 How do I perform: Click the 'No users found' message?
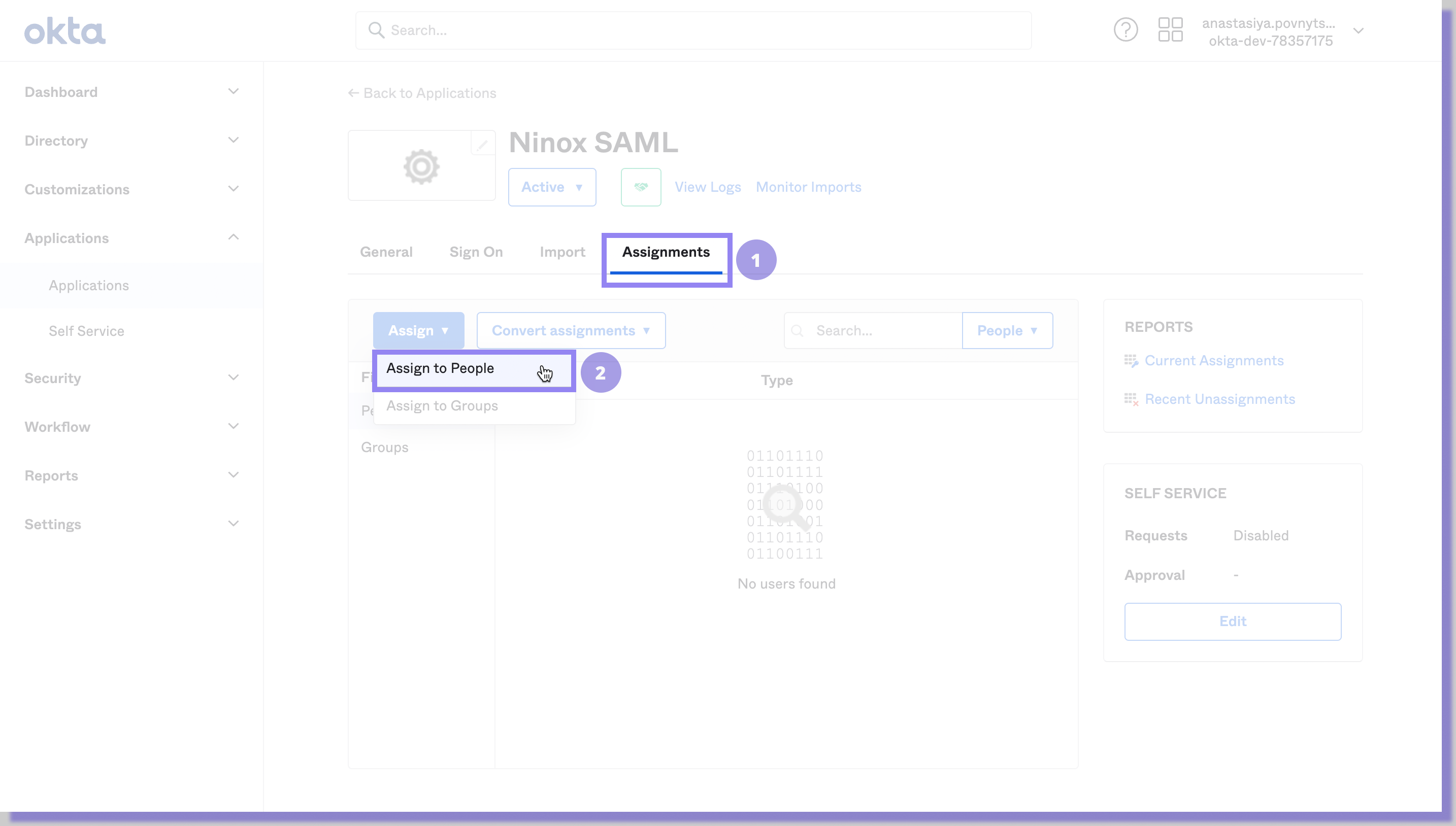tap(786, 584)
